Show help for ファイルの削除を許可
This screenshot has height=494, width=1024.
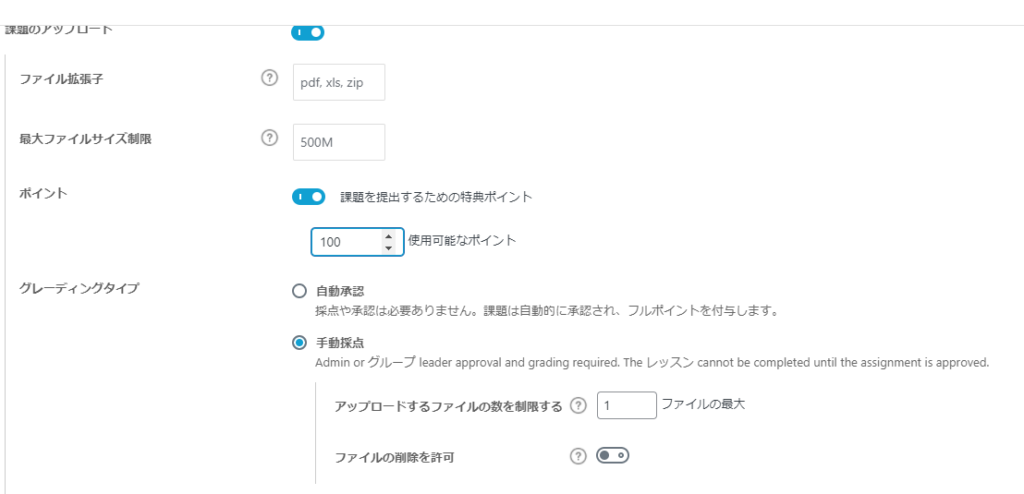tap(578, 457)
